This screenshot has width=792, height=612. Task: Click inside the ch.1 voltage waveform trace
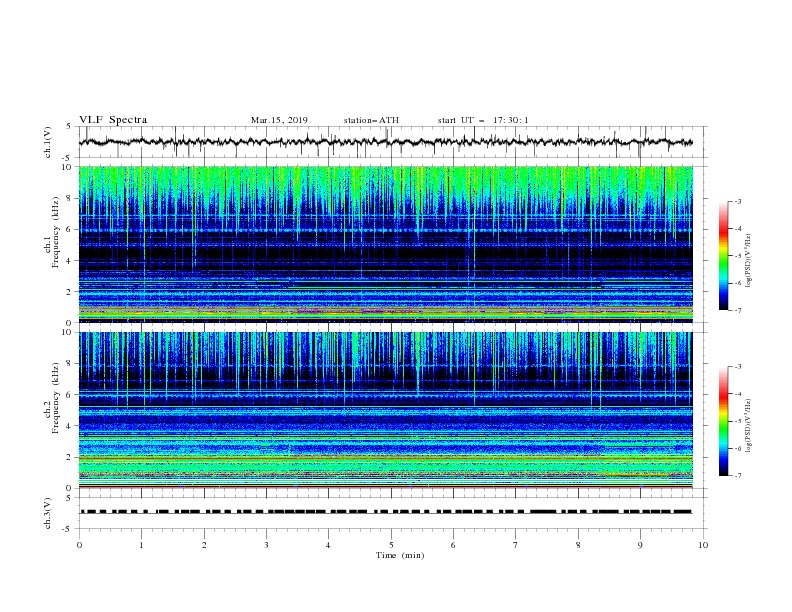[x=386, y=142]
